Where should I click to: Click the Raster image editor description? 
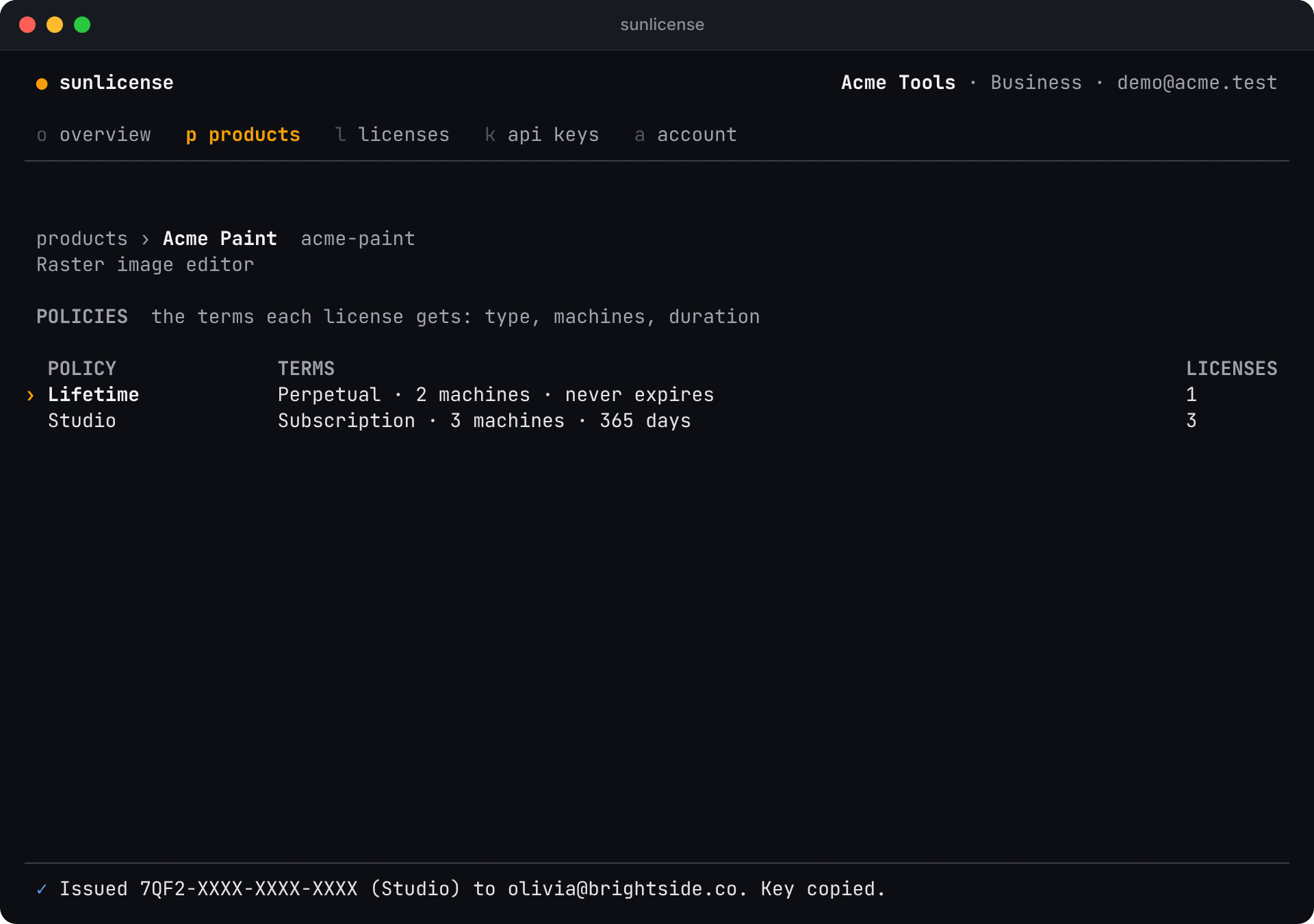click(x=145, y=265)
